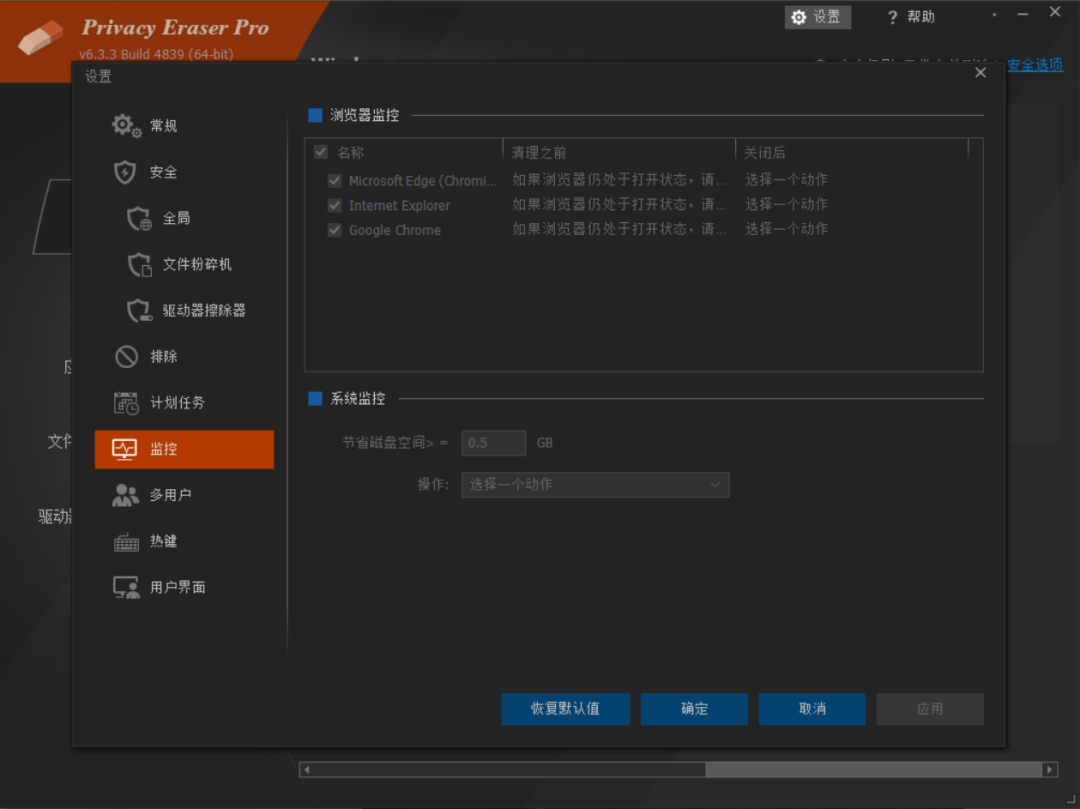This screenshot has height=809, width=1080.
Task: Click the 安全 shield icon
Action: point(125,172)
